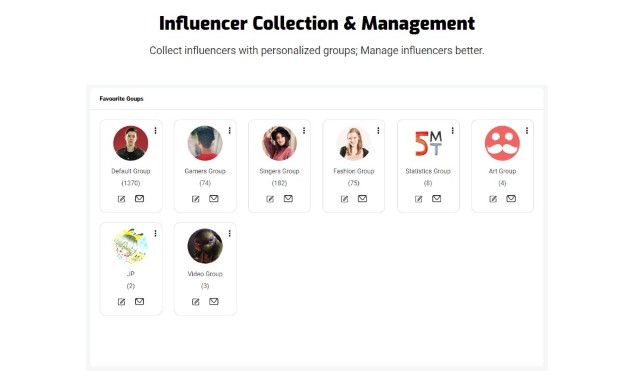The height and width of the screenshot is (378, 640).
Task: Open more options for Art Group
Action: pos(527,130)
